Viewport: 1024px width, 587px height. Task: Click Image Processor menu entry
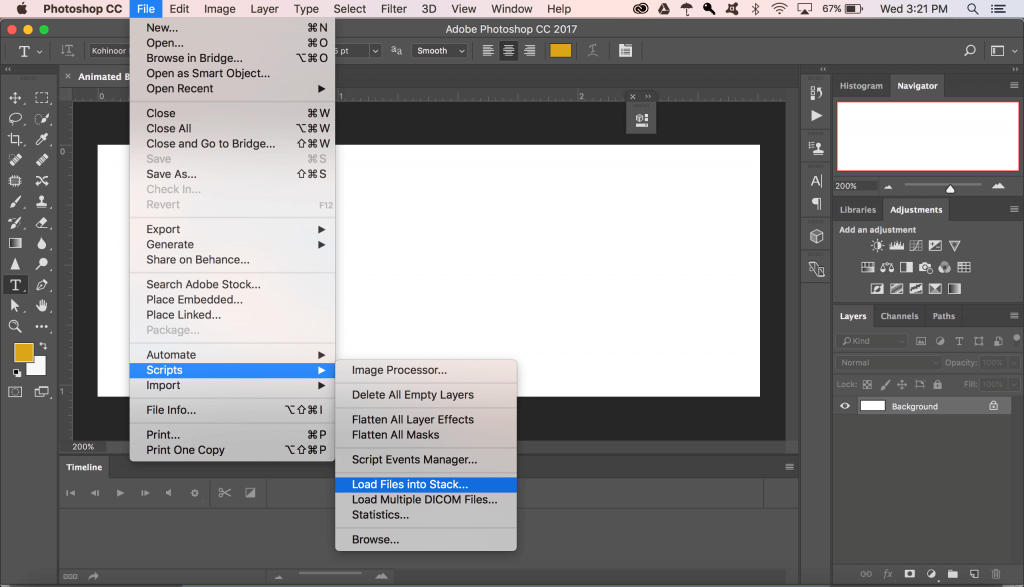[399, 370]
